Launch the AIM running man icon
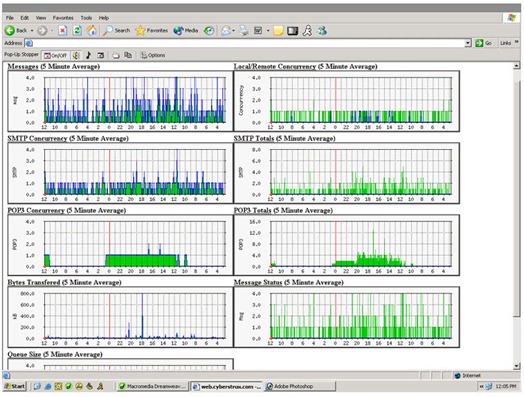524x397 pixels. pyautogui.click(x=307, y=31)
